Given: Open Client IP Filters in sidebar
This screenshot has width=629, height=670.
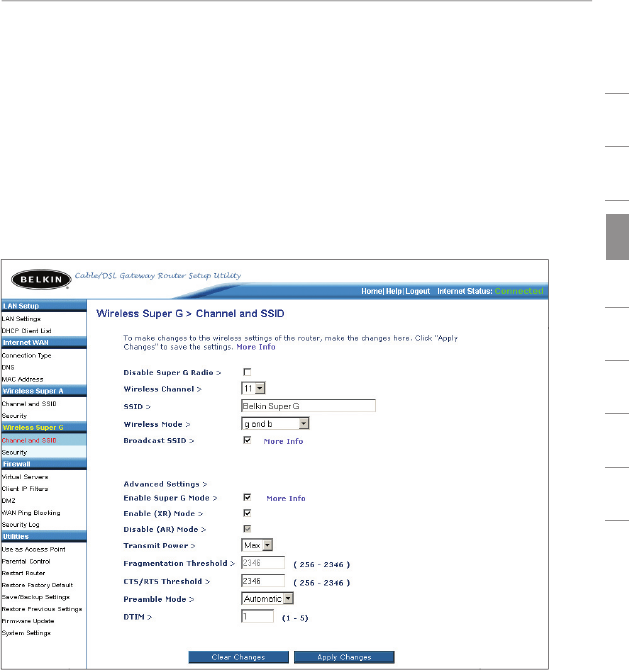Looking at the screenshot, I should point(25,489).
